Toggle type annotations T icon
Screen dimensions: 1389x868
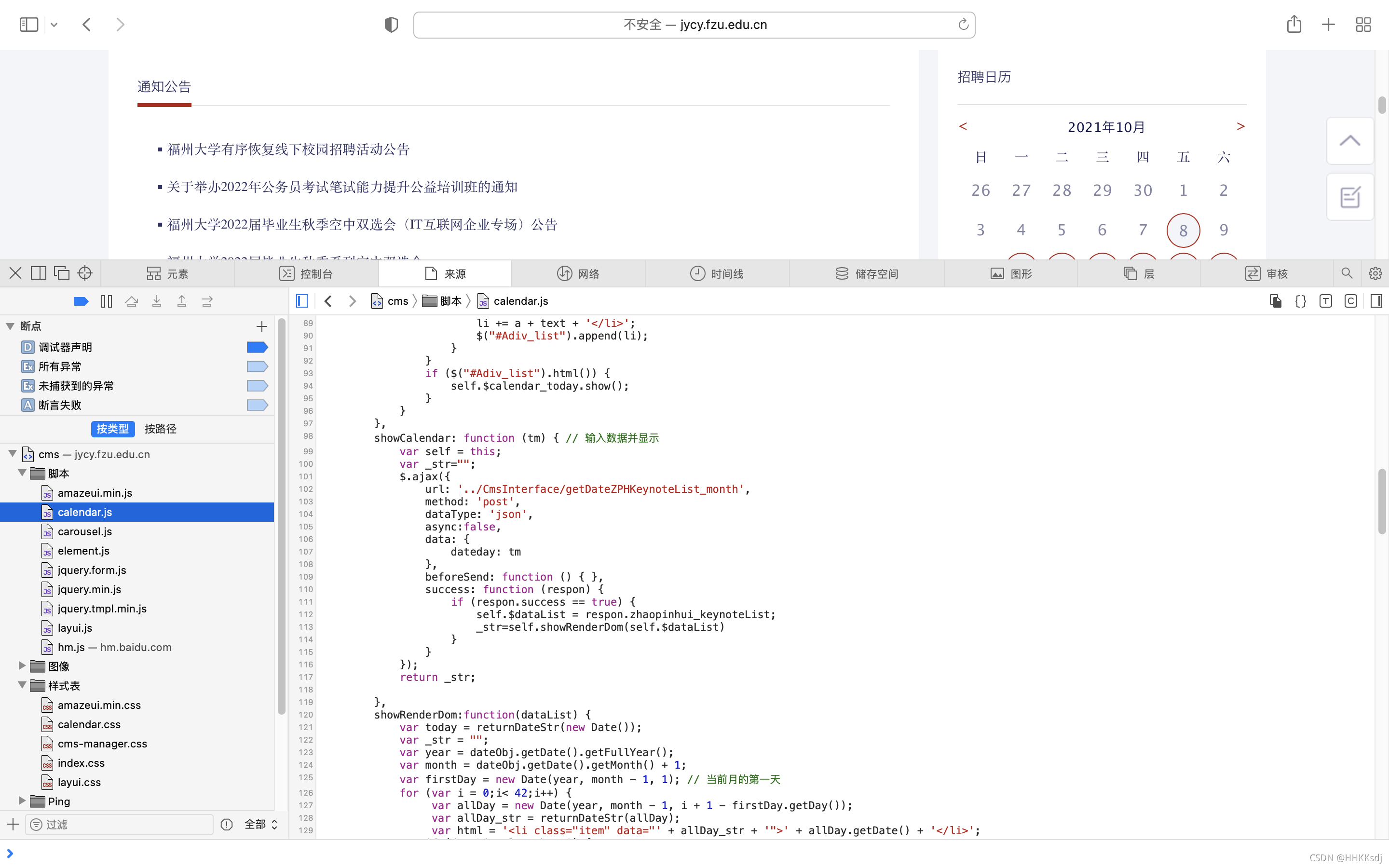tap(1326, 301)
